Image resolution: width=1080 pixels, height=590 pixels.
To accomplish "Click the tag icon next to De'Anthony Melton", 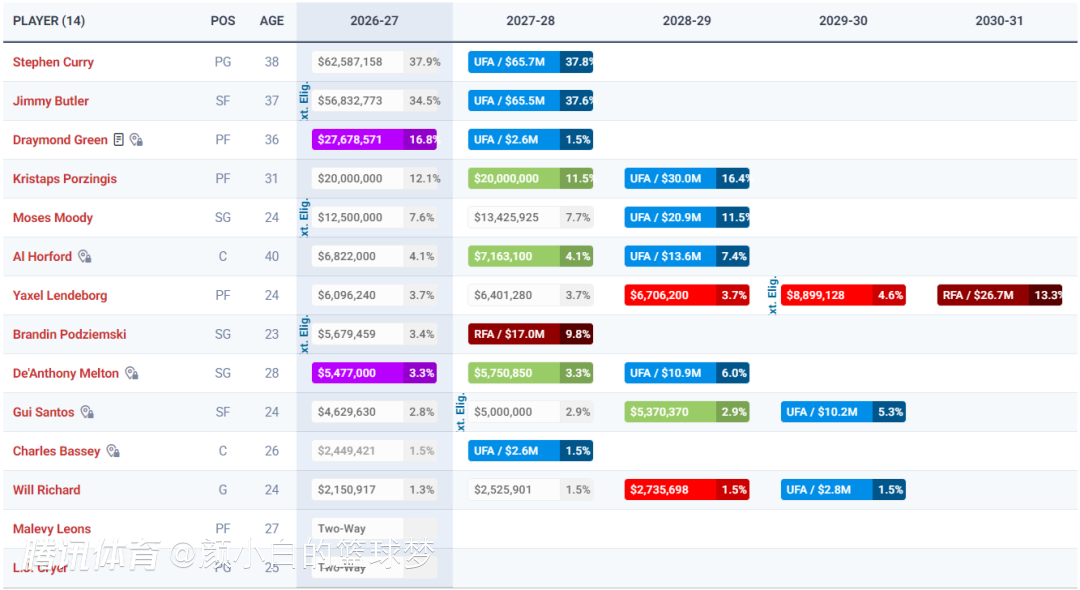I will (132, 373).
